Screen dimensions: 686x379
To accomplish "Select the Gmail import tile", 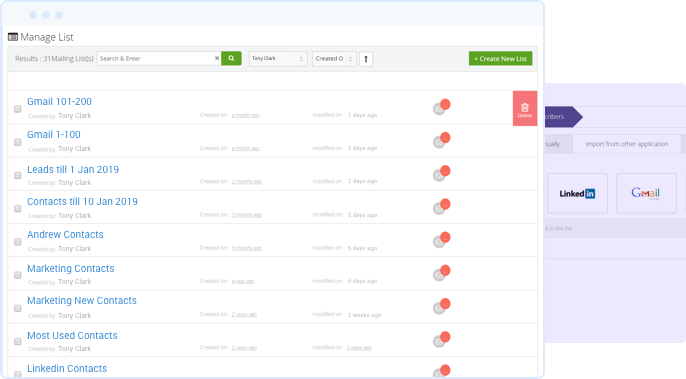I will pyautogui.click(x=646, y=193).
